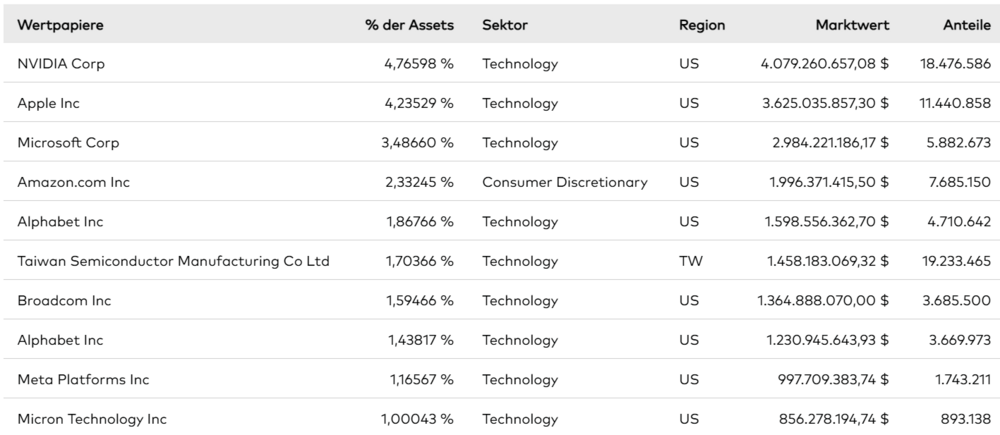Select the NVIDIA Corp holding

[x=61, y=64]
